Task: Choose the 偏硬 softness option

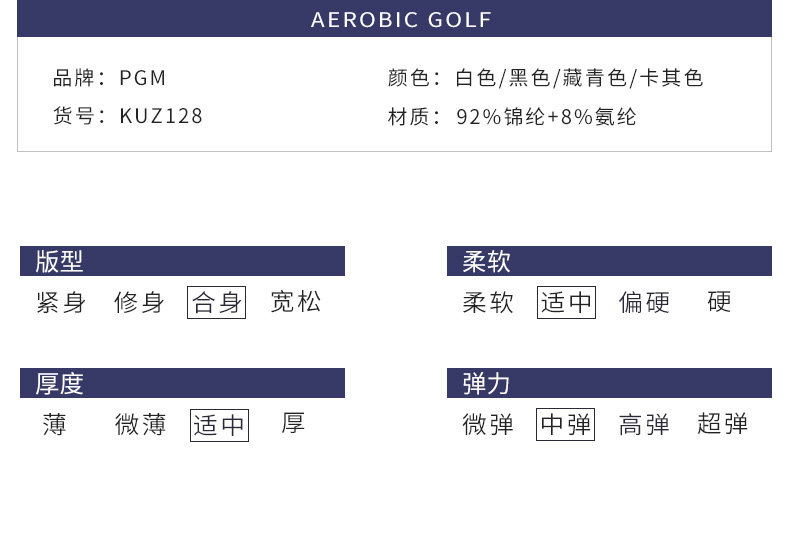Action: (x=644, y=302)
